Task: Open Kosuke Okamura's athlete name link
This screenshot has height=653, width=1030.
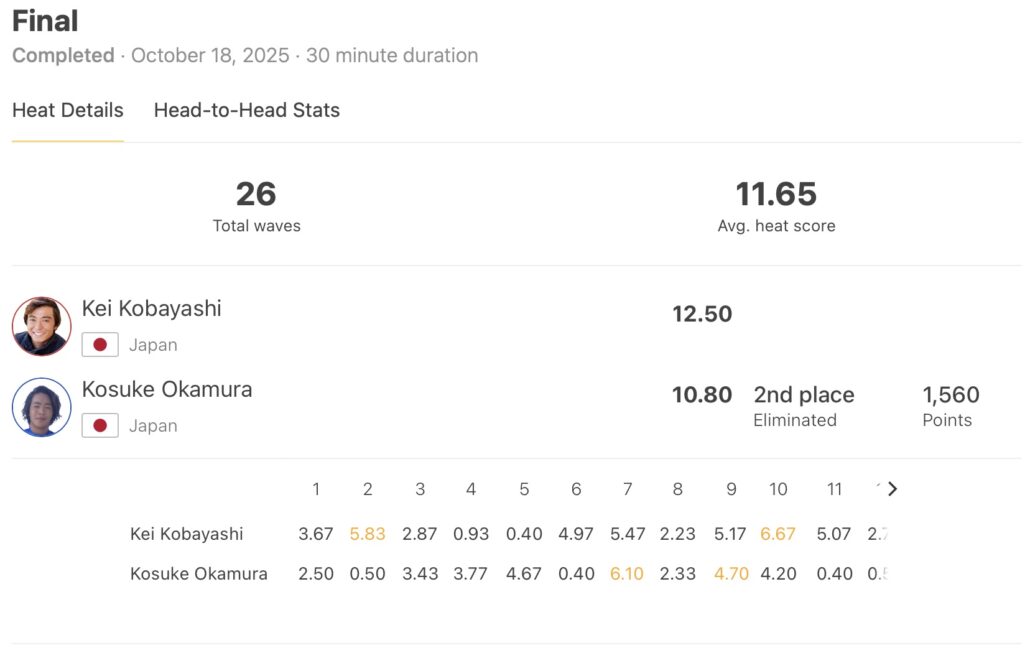Action: (167, 389)
